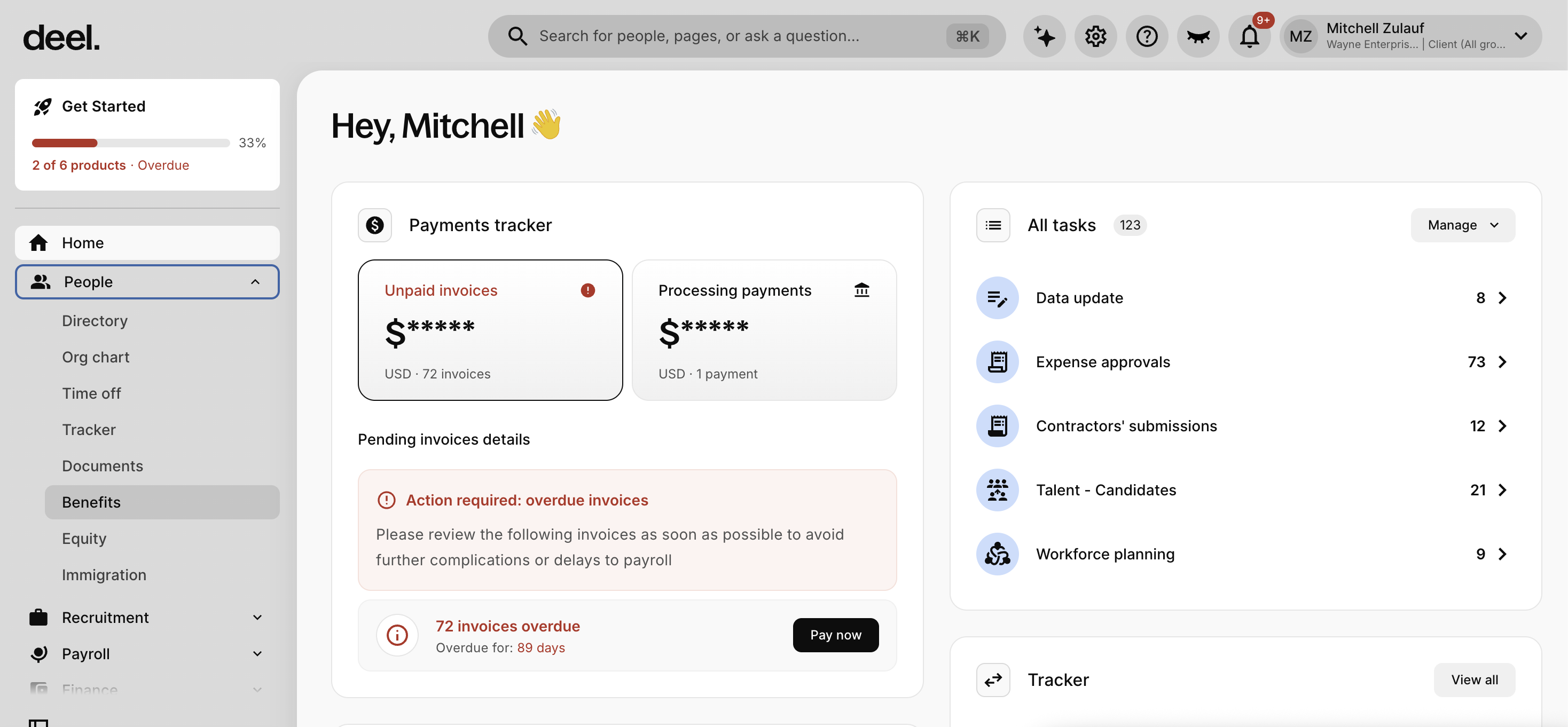The width and height of the screenshot is (1568, 727).
Task: Click the MZ profile avatar
Action: [x=1300, y=36]
